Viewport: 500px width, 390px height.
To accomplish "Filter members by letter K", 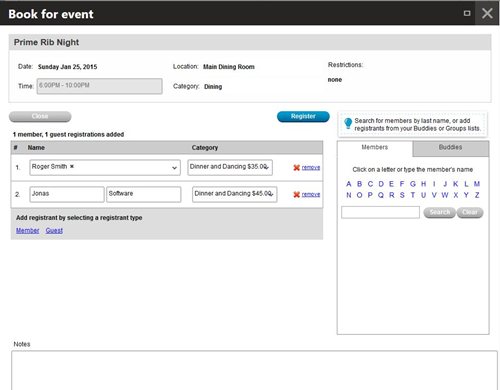I will click(455, 184).
